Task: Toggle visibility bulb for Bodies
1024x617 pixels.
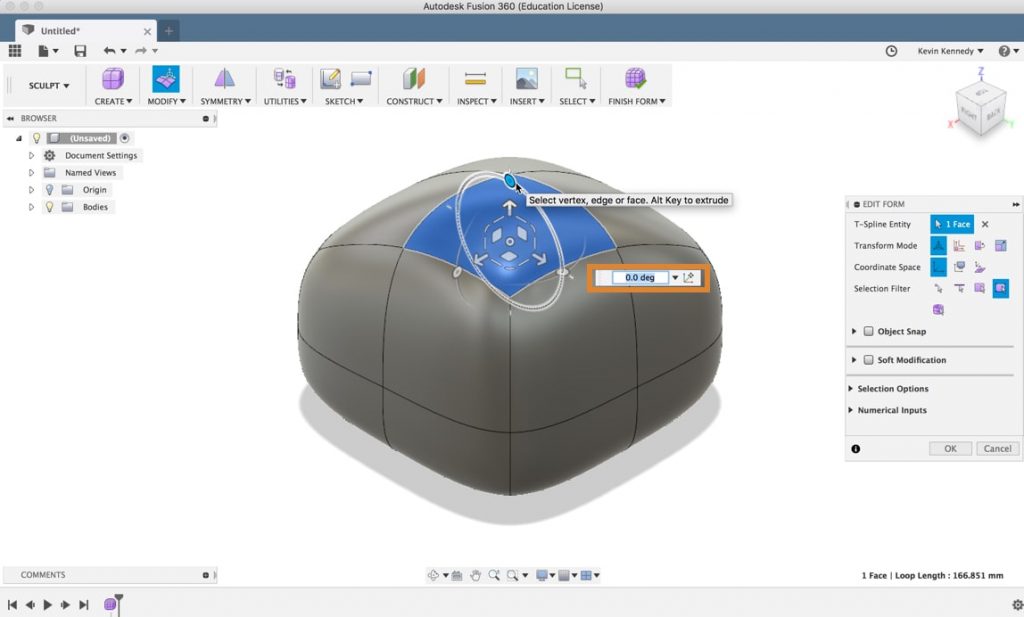Action: (49, 206)
